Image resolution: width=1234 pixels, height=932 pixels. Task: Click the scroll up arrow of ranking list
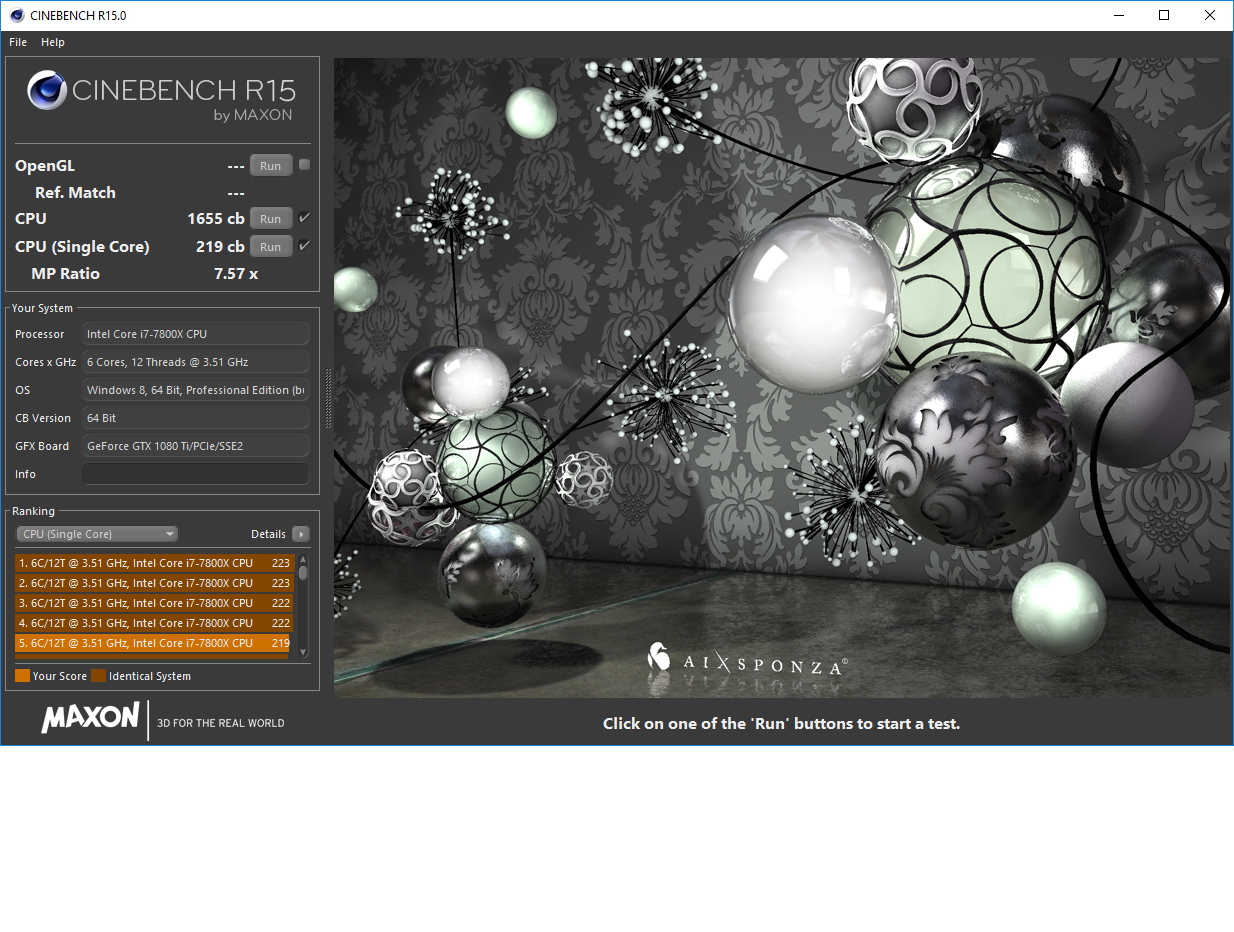pos(303,560)
